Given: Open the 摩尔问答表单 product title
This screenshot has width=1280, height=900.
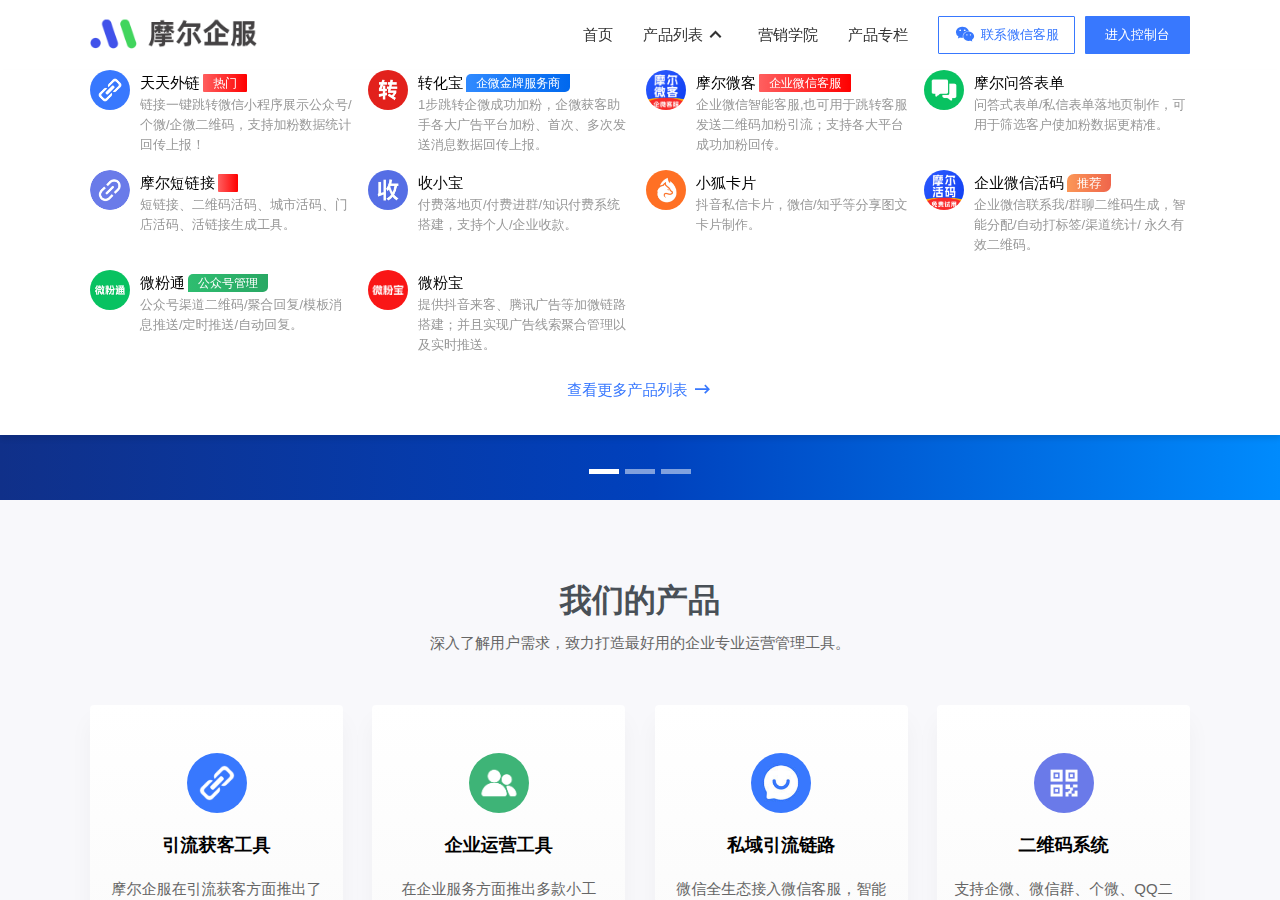Looking at the screenshot, I should (x=1019, y=83).
